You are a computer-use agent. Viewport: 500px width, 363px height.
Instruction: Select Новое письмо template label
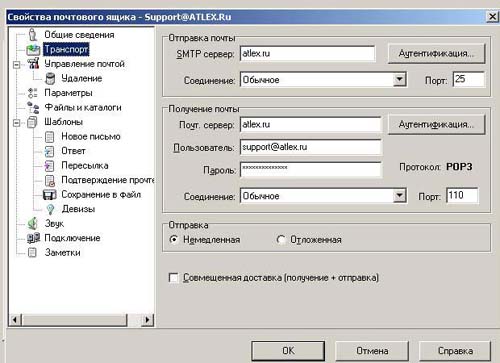click(x=91, y=136)
